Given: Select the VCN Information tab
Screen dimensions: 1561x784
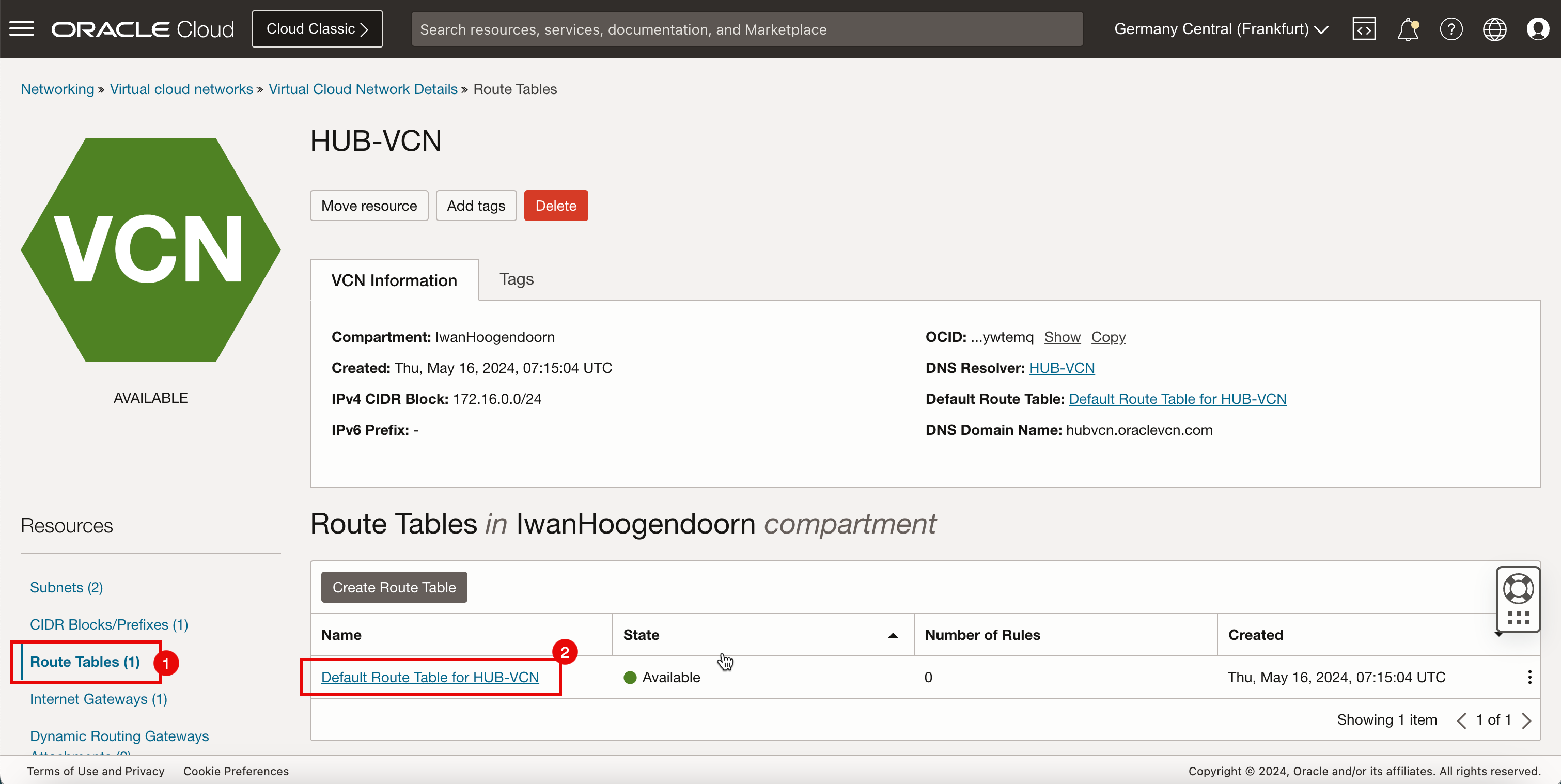Looking at the screenshot, I should 394,279.
